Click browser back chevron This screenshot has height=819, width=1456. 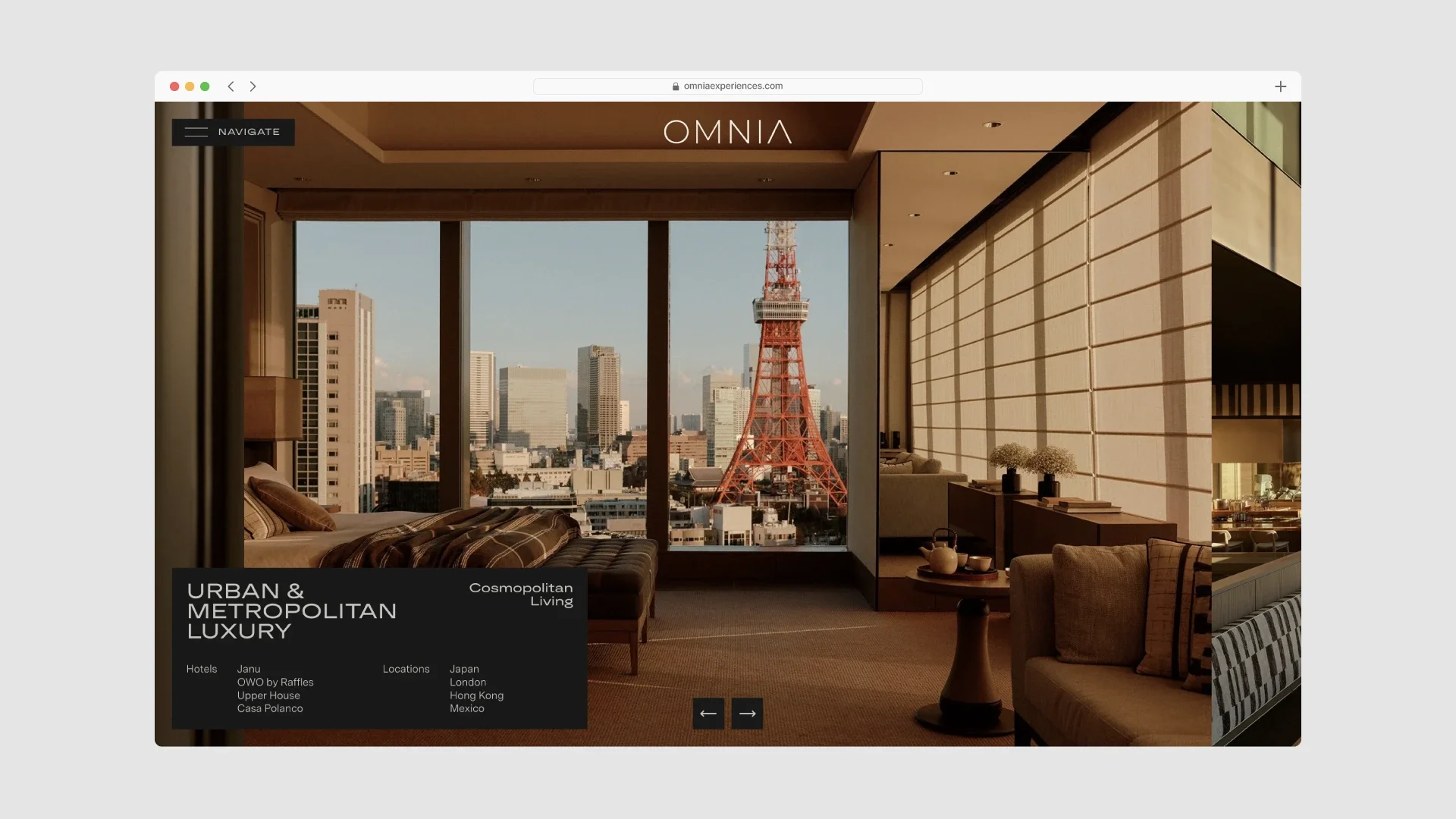click(x=231, y=86)
